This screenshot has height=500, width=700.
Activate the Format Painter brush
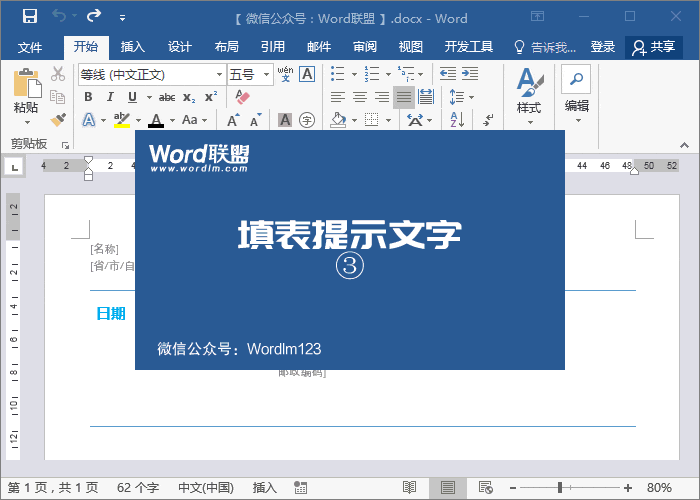click(58, 120)
